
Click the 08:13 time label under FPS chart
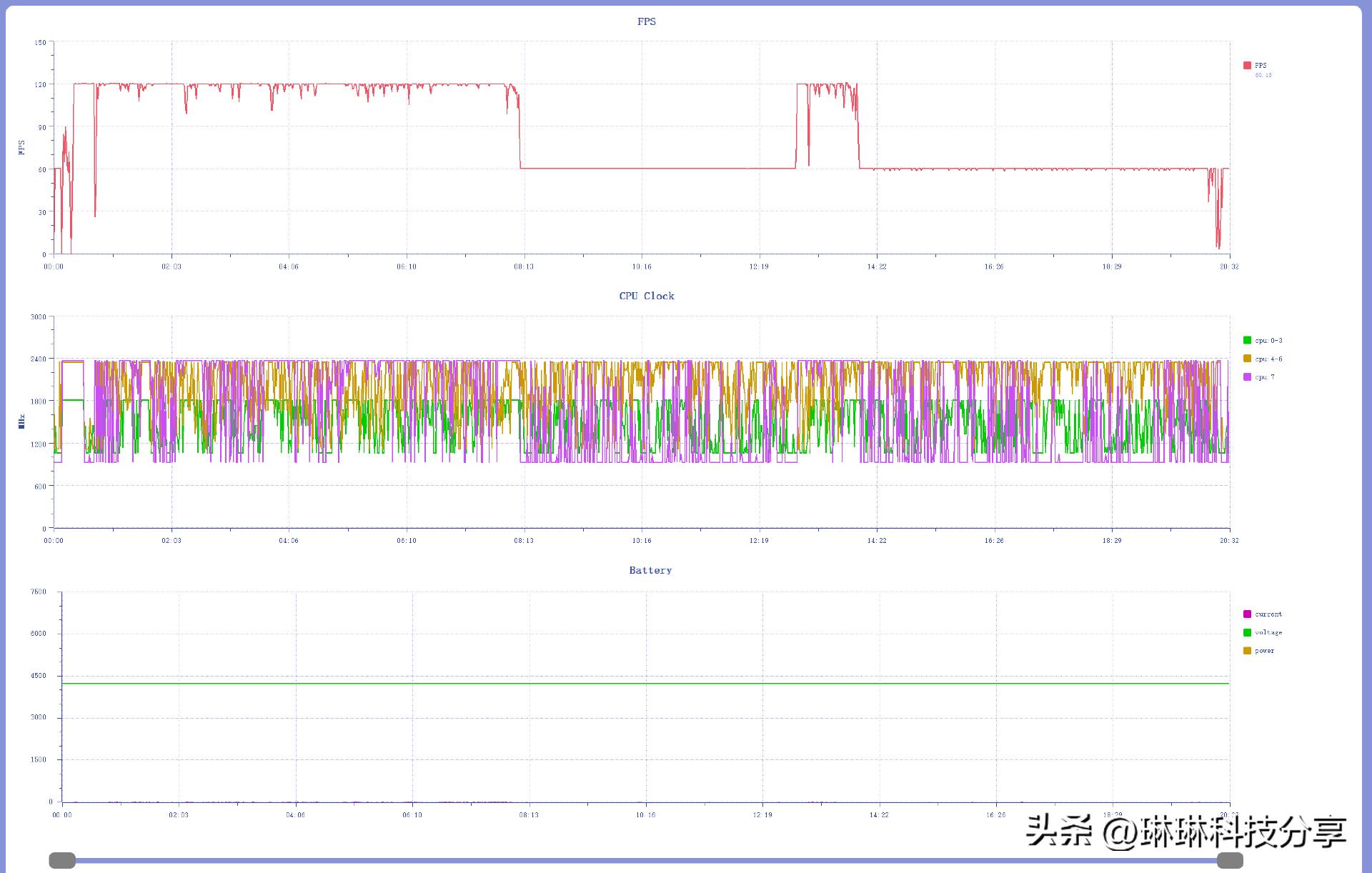(524, 266)
